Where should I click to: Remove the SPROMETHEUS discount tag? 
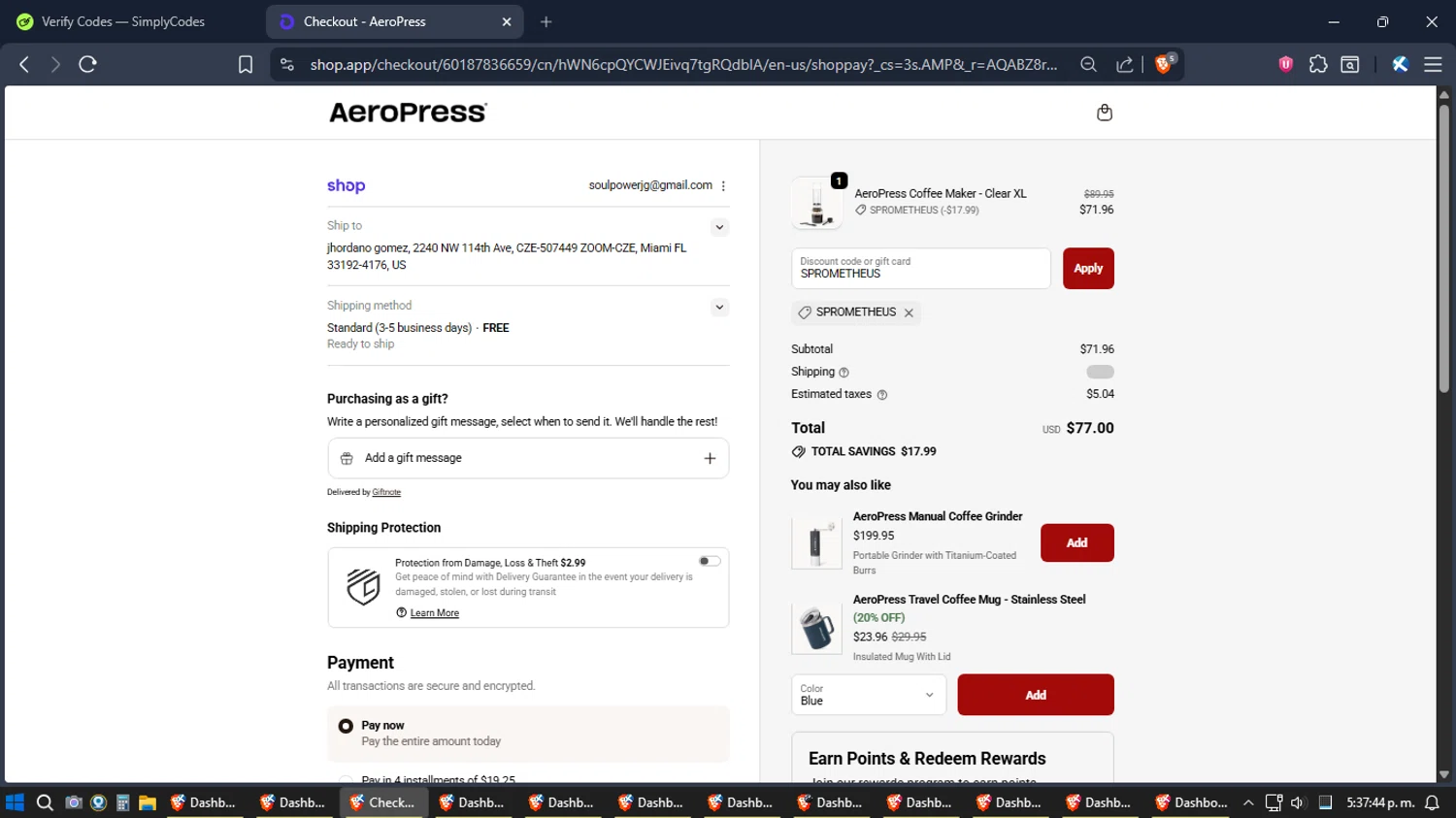pyautogui.click(x=909, y=312)
